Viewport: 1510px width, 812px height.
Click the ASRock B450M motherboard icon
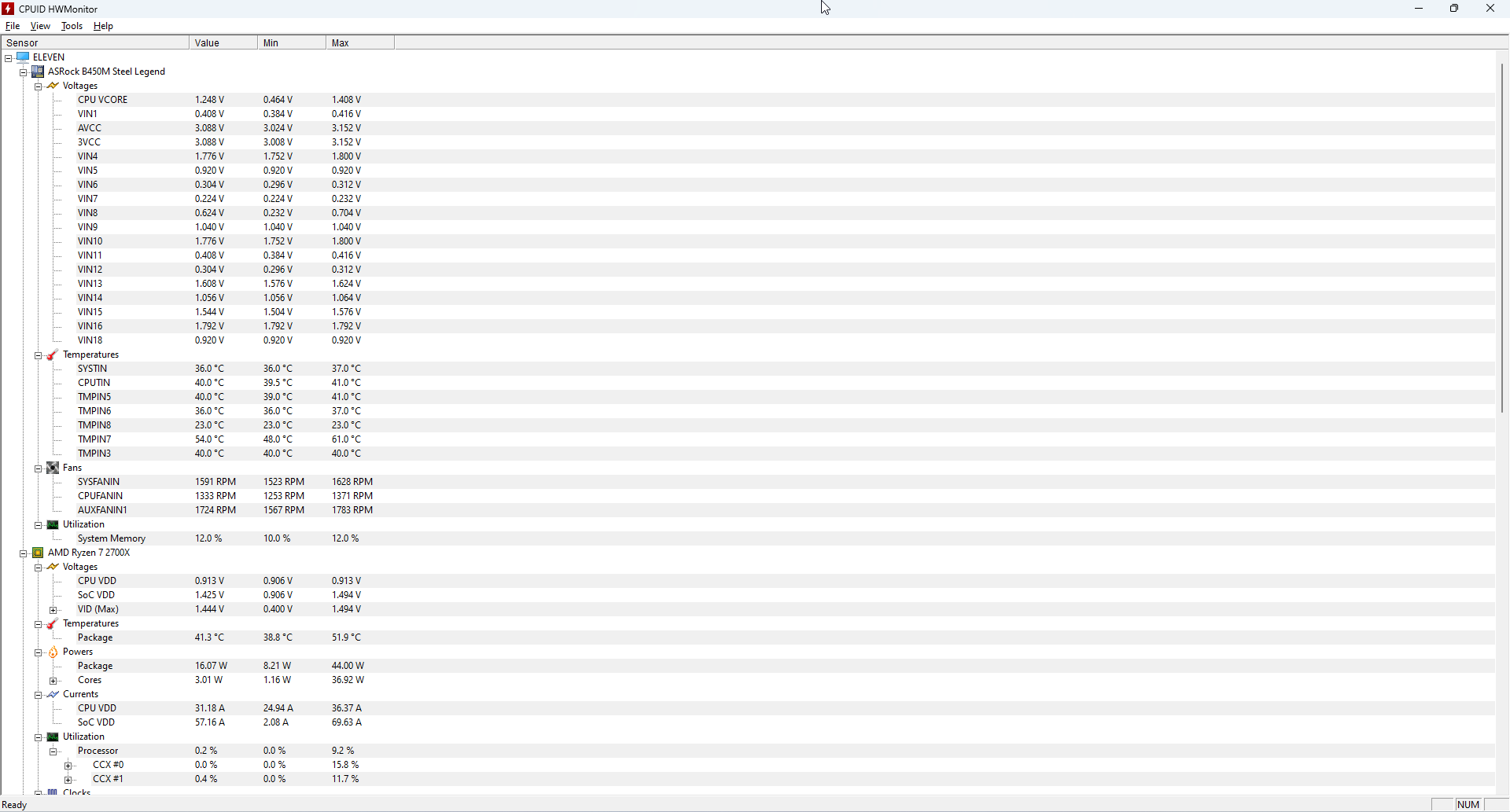pyautogui.click(x=38, y=71)
